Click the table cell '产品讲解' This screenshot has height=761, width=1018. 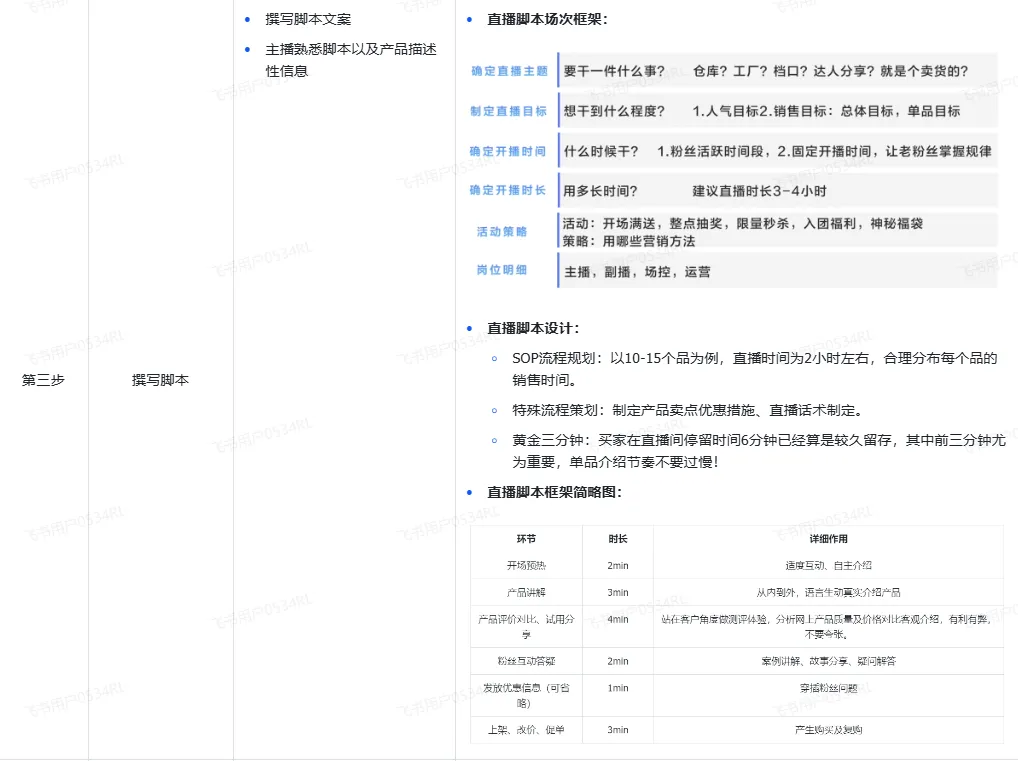[527, 592]
